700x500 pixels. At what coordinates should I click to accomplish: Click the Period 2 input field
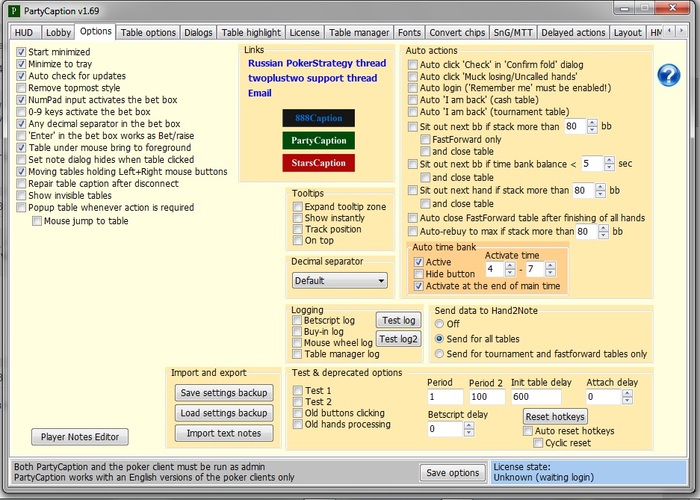pos(487,396)
